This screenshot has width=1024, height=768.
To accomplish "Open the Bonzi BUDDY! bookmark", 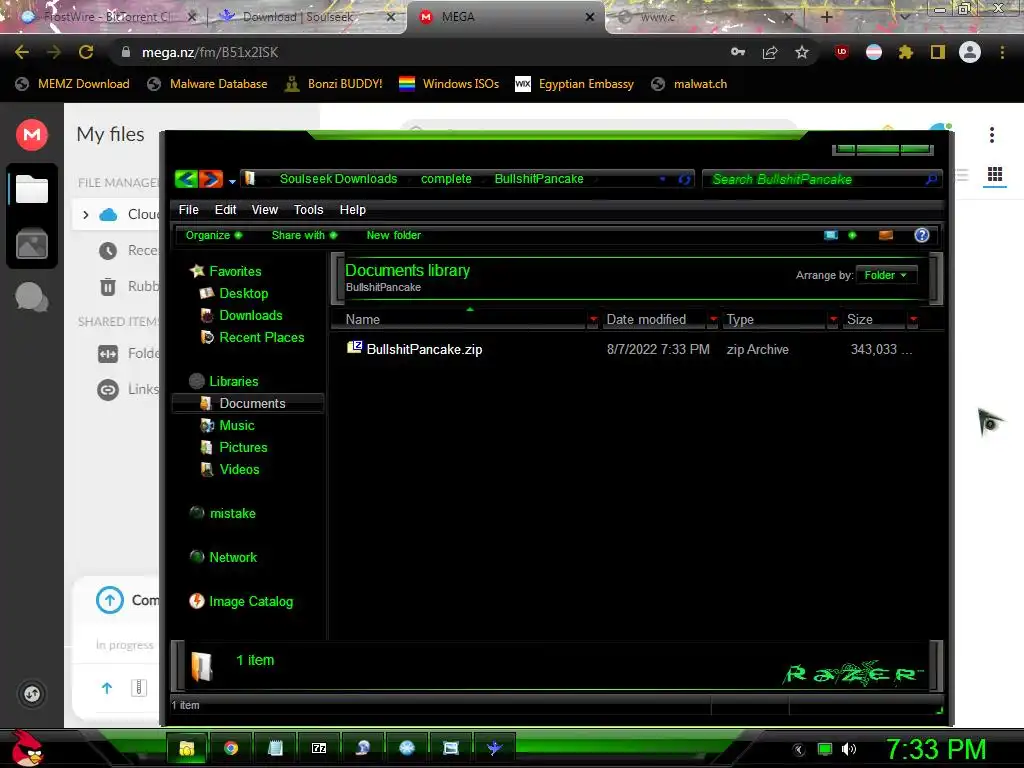I will pyautogui.click(x=334, y=84).
